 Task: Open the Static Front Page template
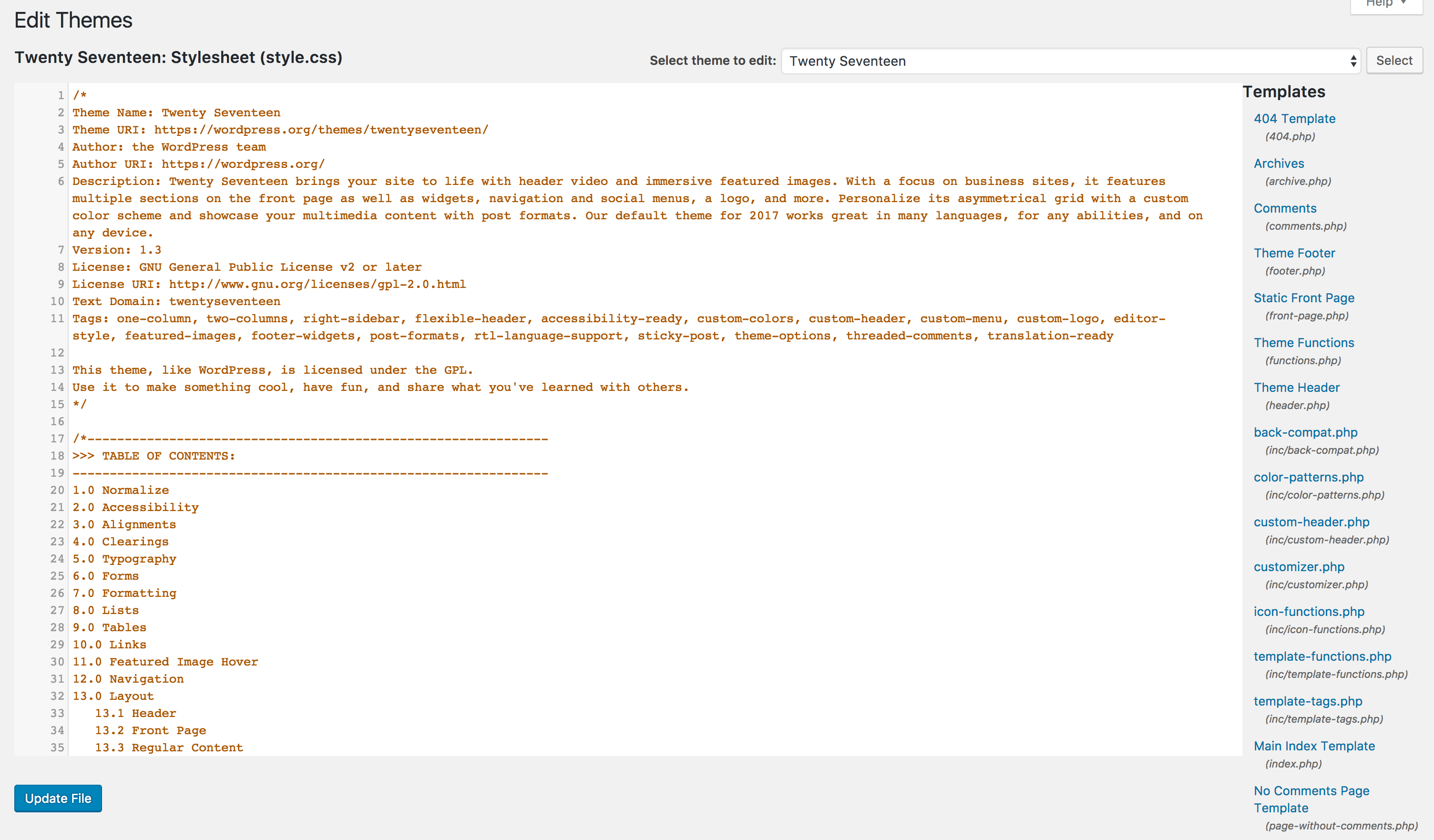[x=1304, y=297]
